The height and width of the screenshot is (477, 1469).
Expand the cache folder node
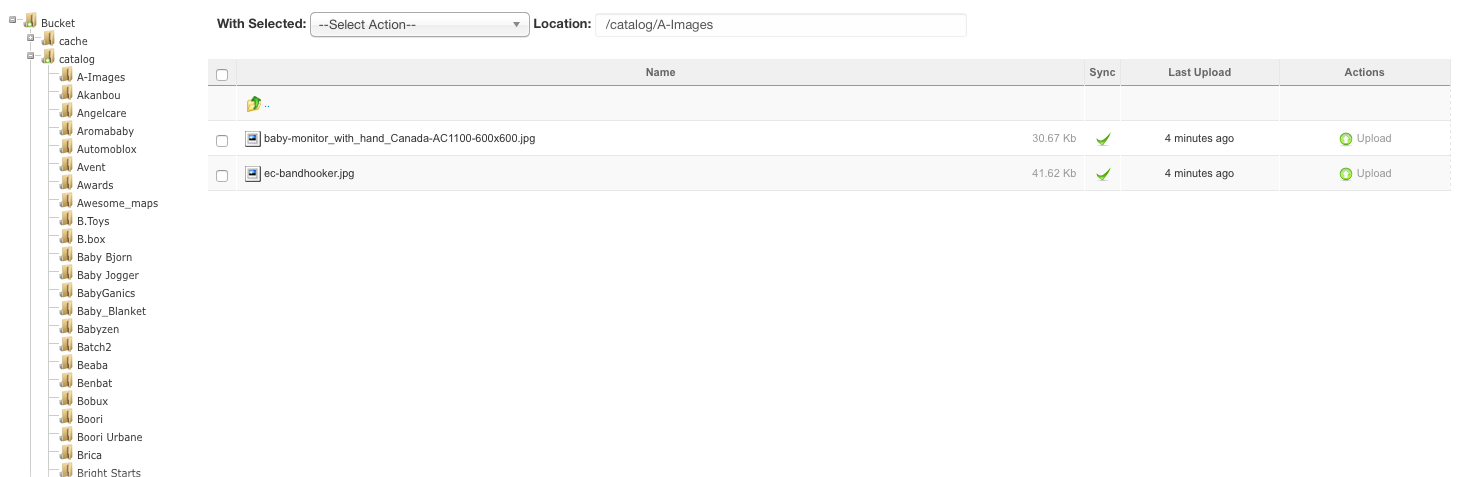coord(31,38)
